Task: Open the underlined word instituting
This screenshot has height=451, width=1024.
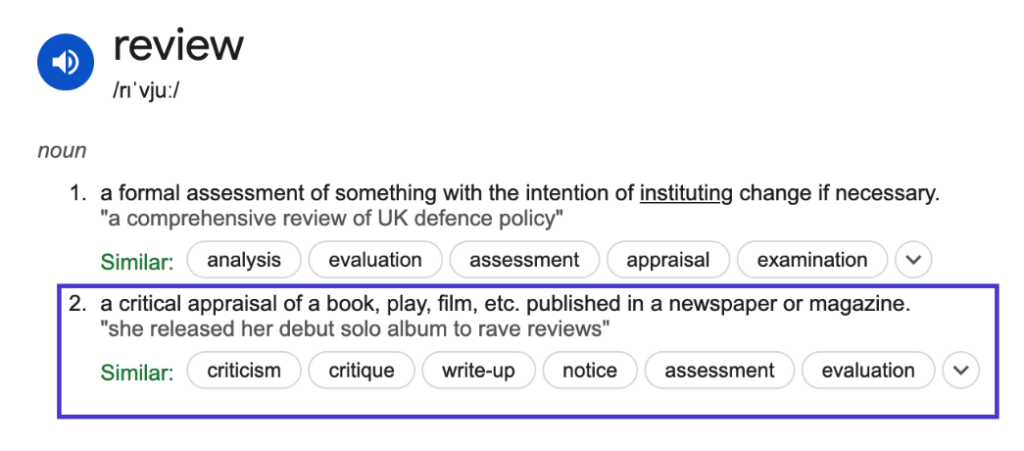Action: tap(686, 193)
